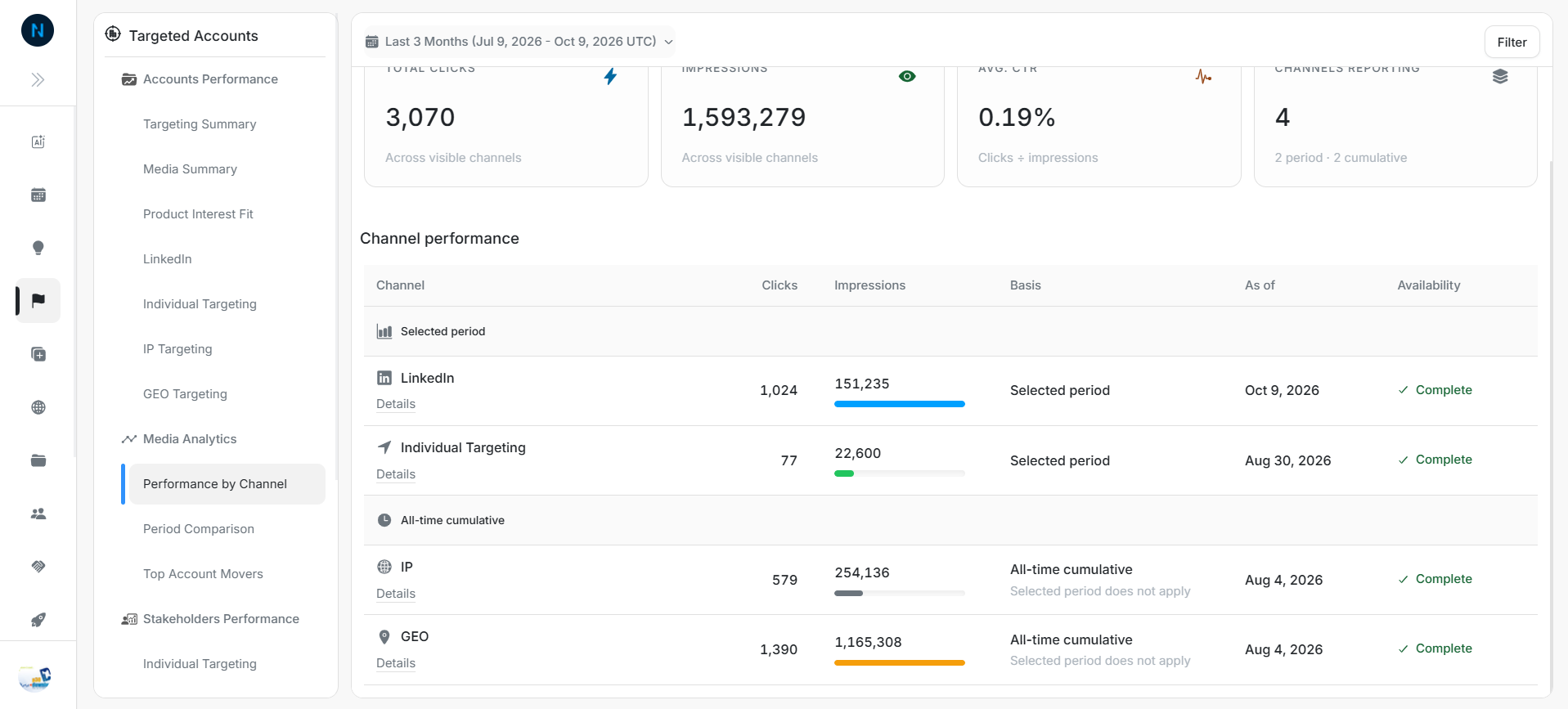Viewport: 1568px width, 709px height.
Task: Click the pulse icon on Avg. CTR card
Action: tap(1203, 77)
